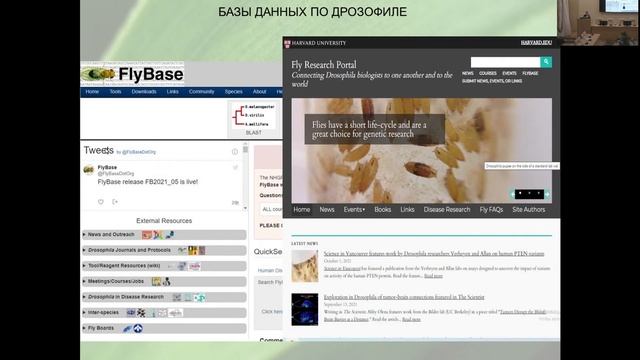The height and width of the screenshot is (360, 640).
Task: Open NEWS link under search box
Action: pyautogui.click(x=468, y=73)
